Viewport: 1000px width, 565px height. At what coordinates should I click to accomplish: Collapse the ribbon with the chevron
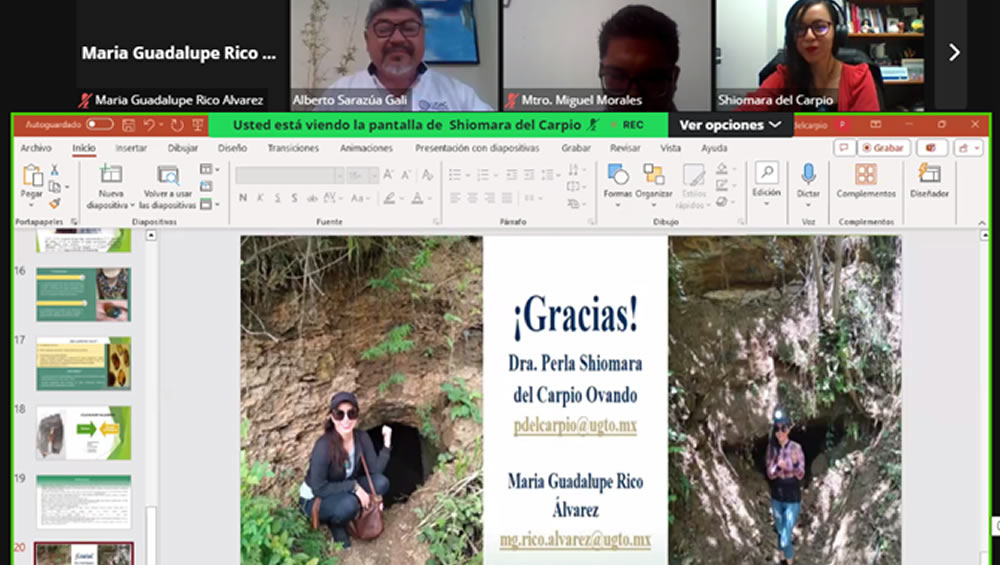tap(982, 222)
